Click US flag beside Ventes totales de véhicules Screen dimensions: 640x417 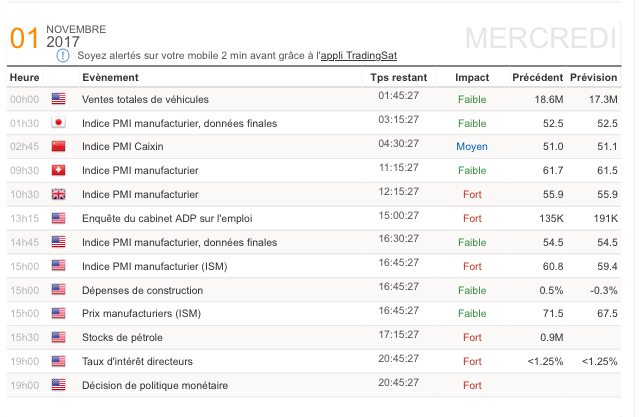58,99
